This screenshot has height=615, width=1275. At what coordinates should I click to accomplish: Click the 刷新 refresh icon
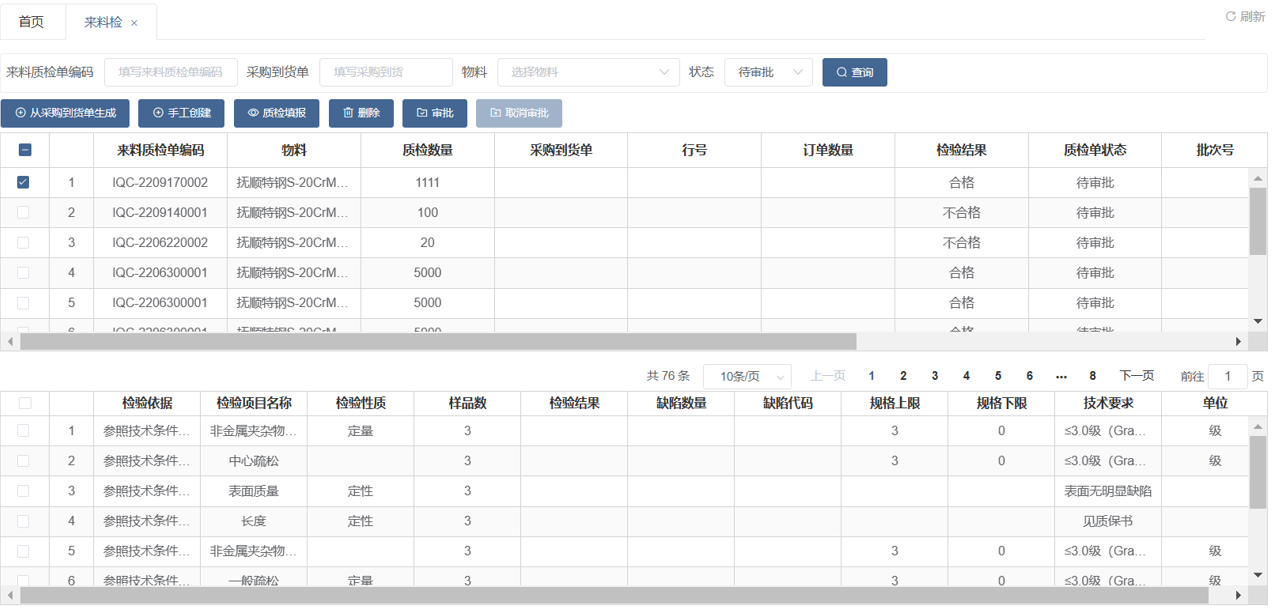click(1231, 17)
